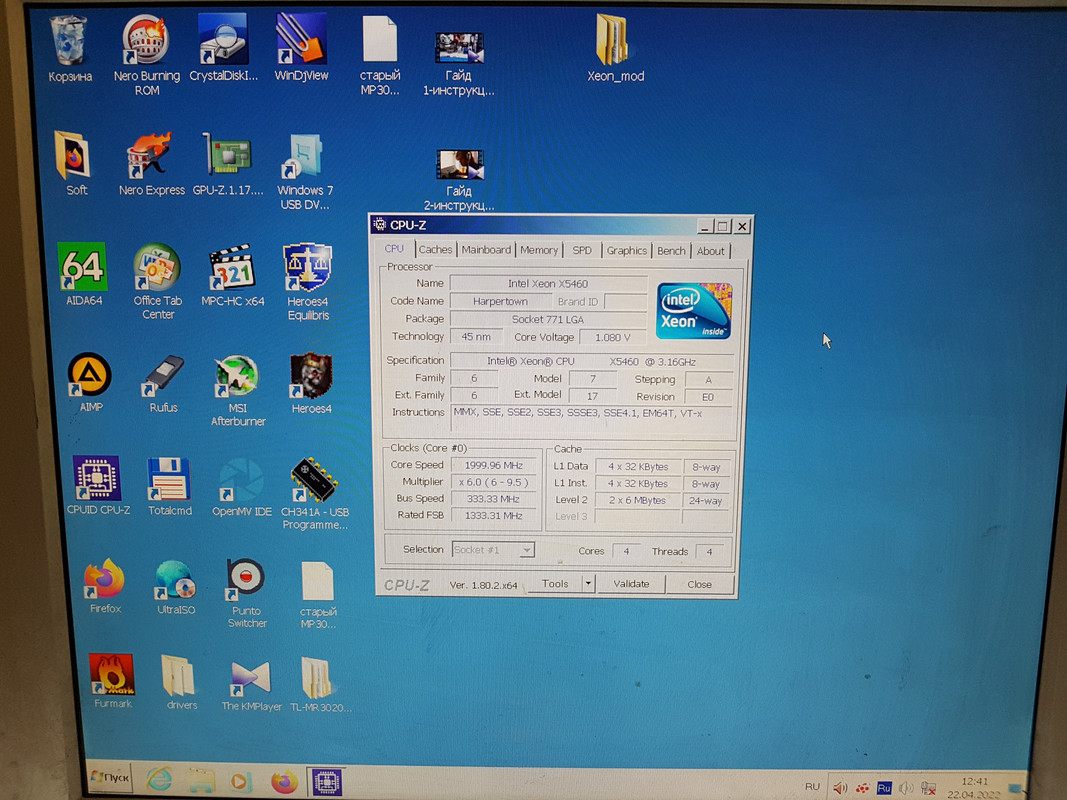
Task: Launch Nero Express shortcut
Action: pos(151,163)
